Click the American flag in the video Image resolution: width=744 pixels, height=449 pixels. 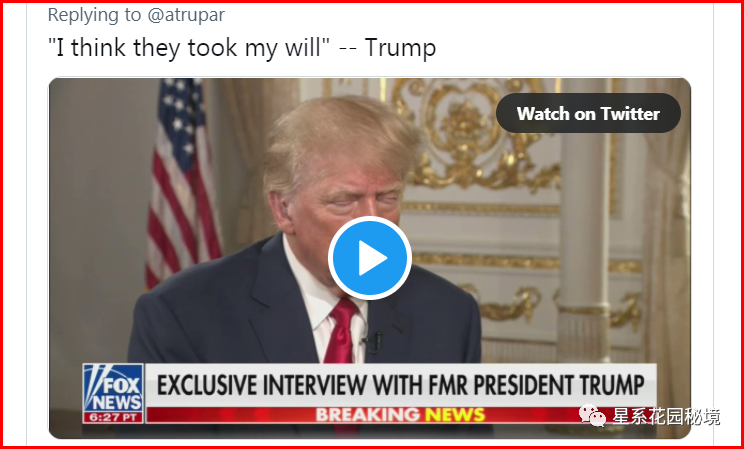tap(182, 183)
